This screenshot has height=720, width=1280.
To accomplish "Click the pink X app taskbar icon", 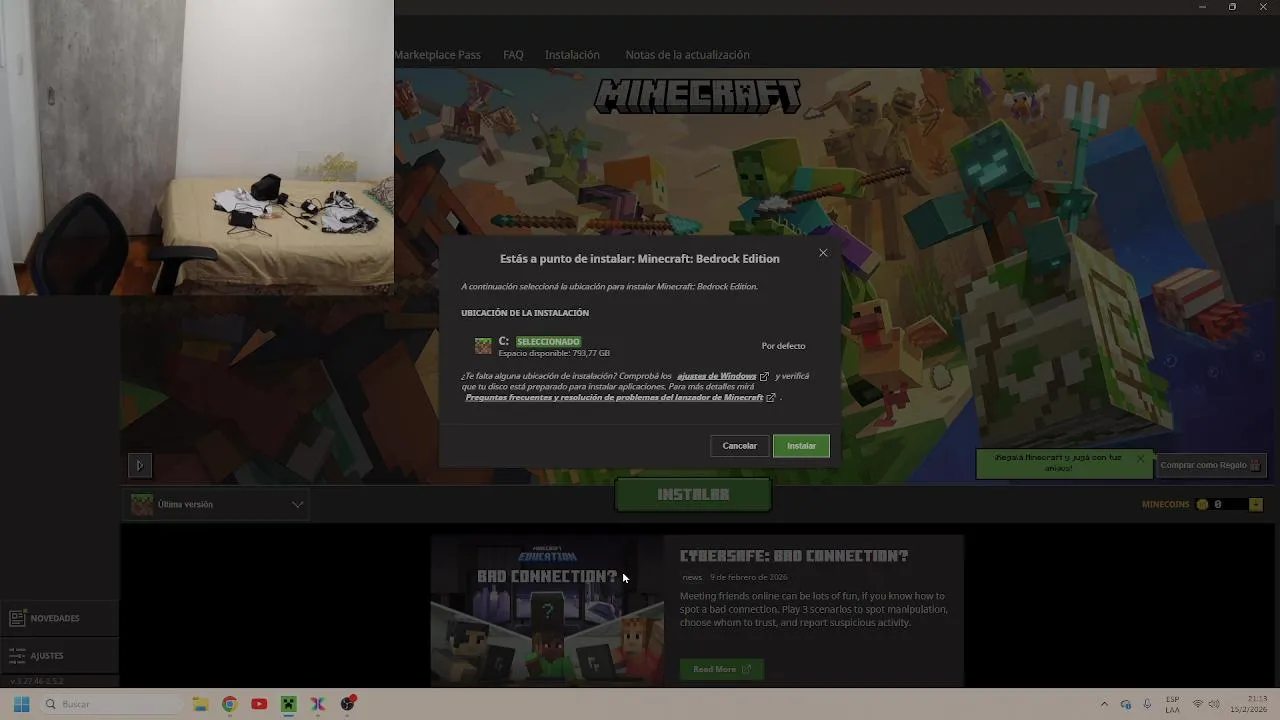I will tap(318, 704).
